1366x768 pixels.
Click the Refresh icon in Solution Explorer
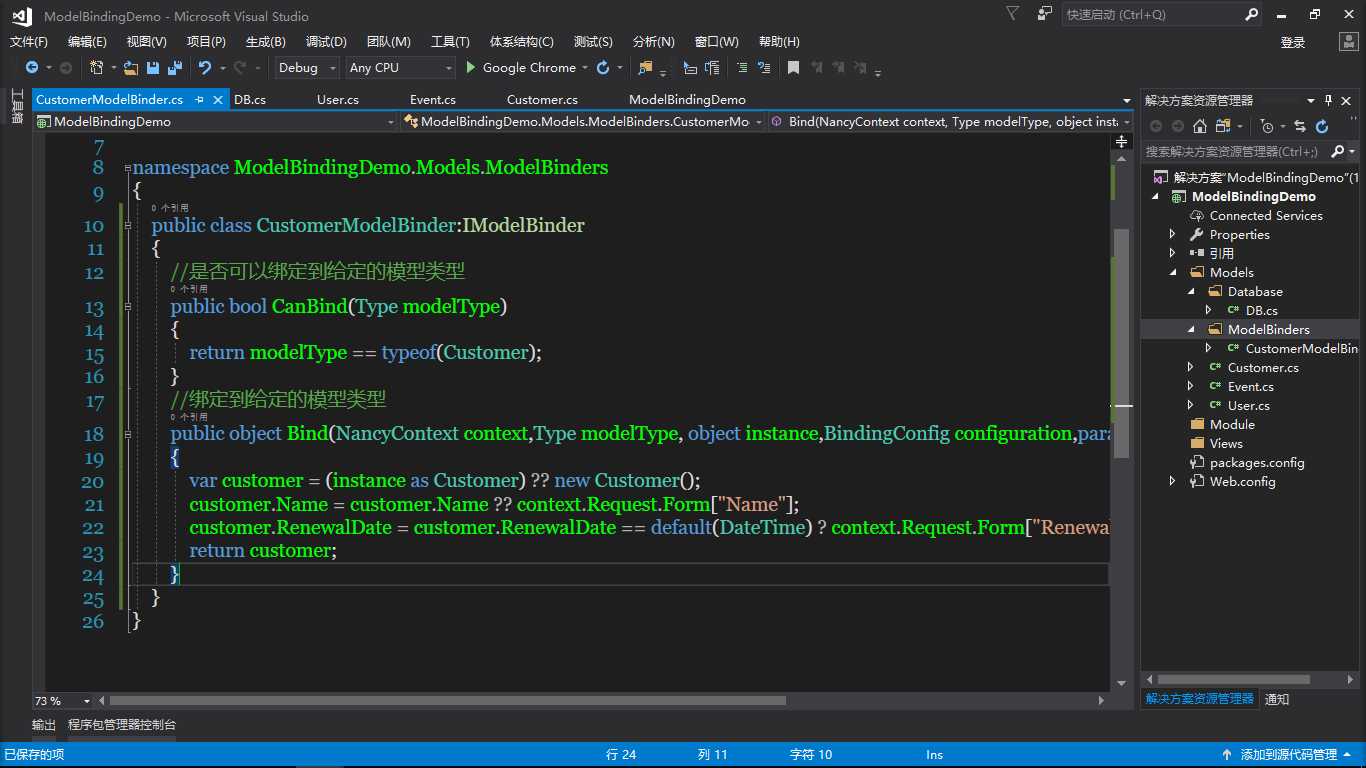point(1322,126)
